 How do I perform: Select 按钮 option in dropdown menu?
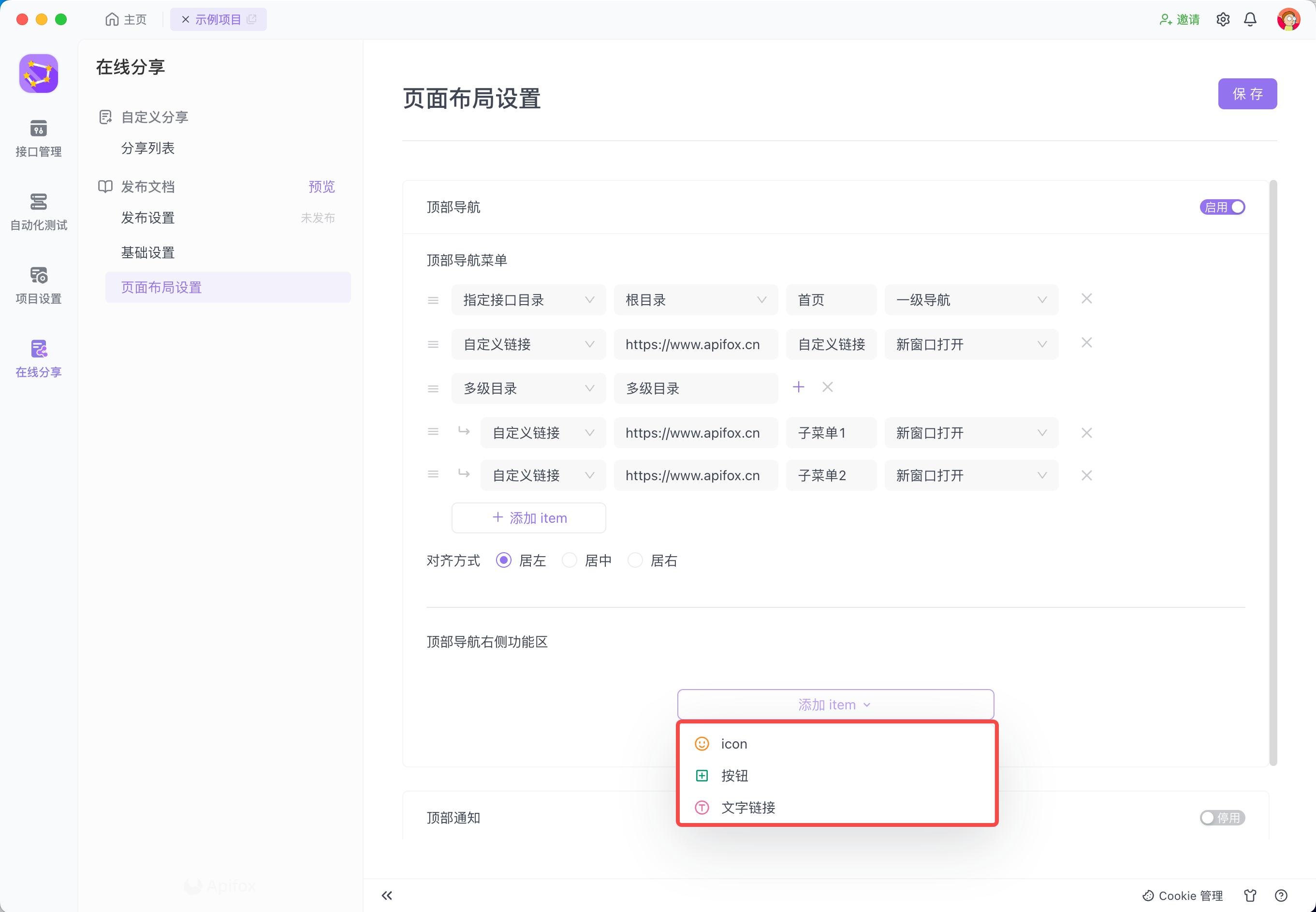734,775
